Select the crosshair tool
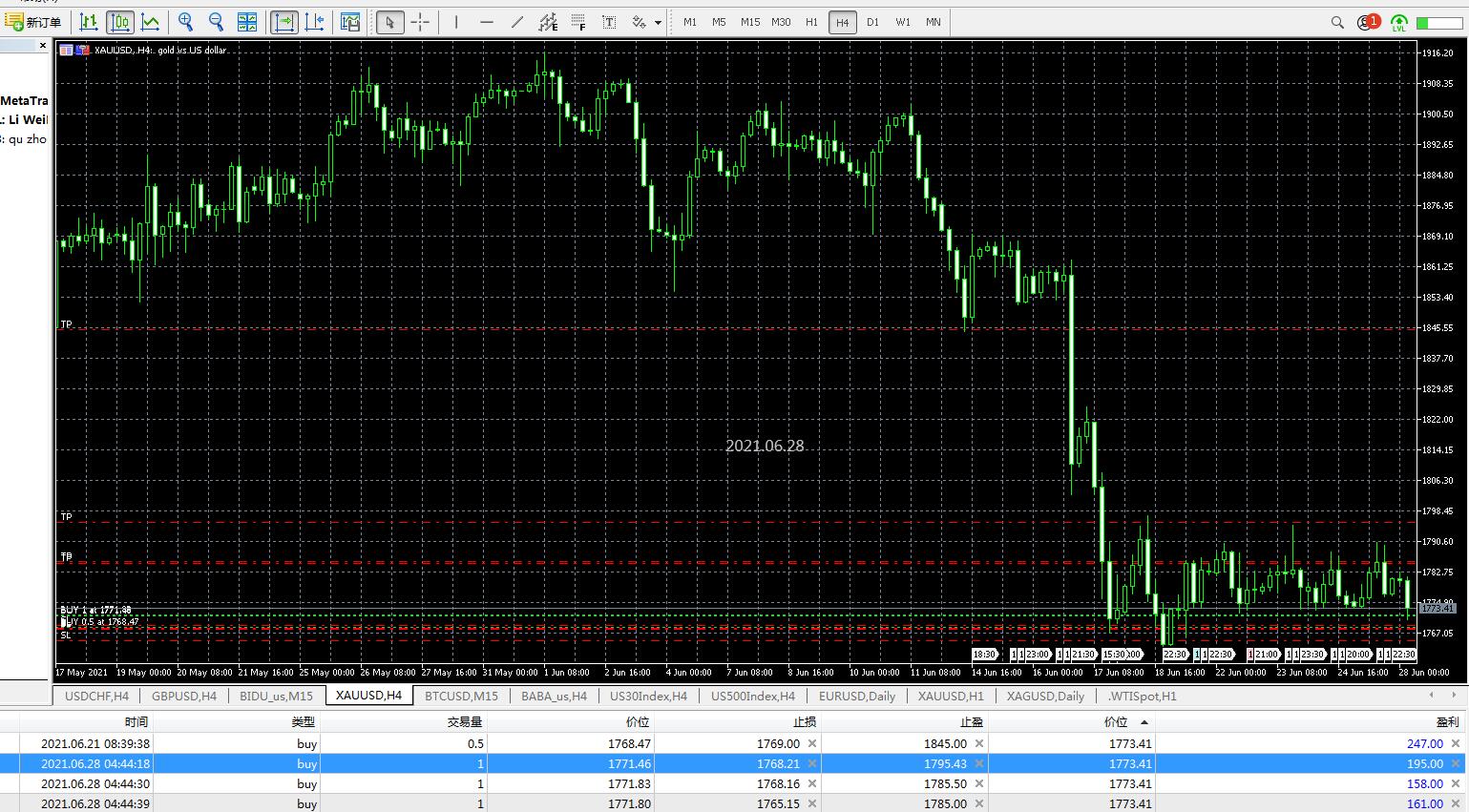 pyautogui.click(x=420, y=22)
